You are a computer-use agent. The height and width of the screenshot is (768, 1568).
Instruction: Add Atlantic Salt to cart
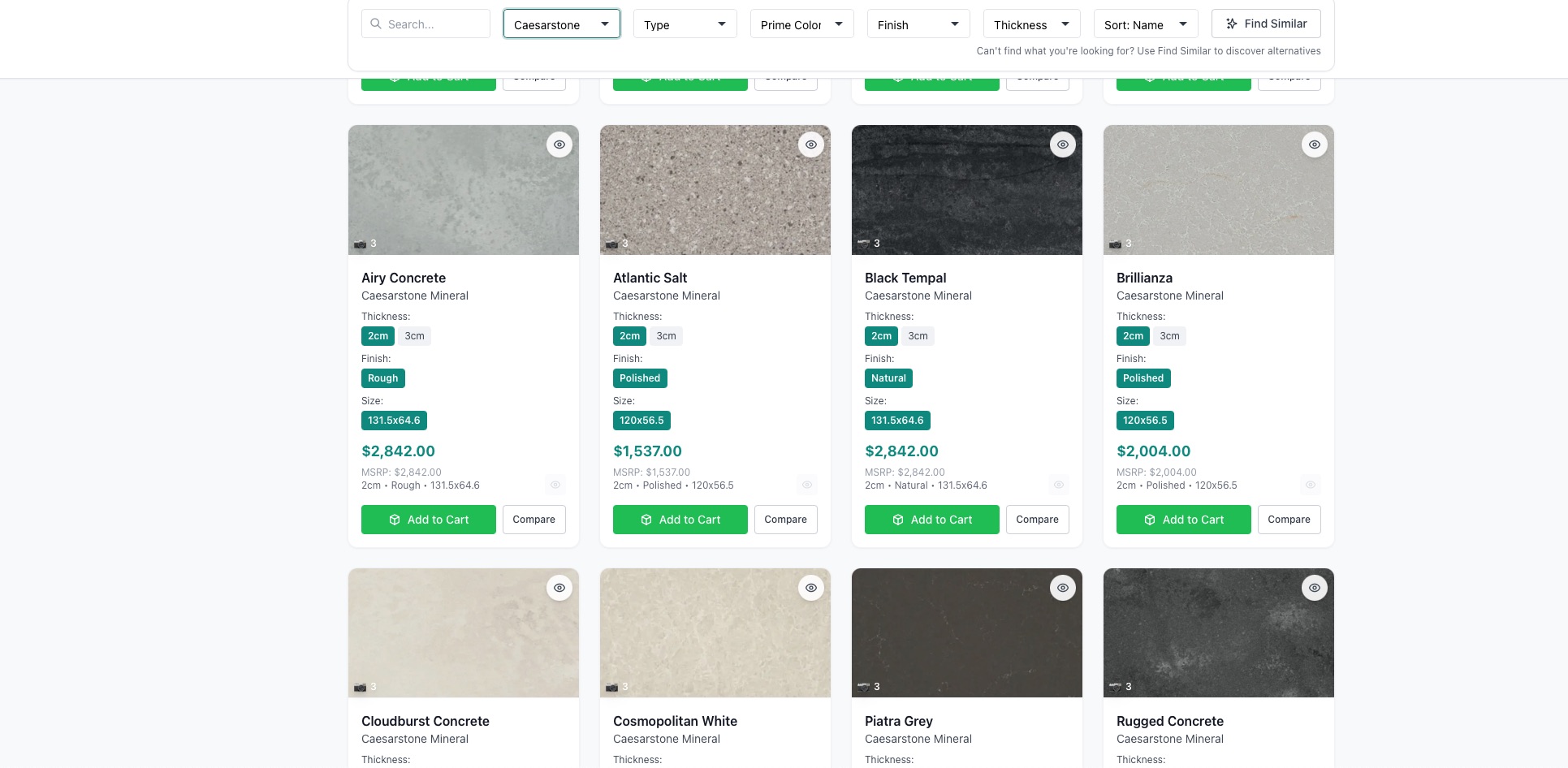pos(680,520)
